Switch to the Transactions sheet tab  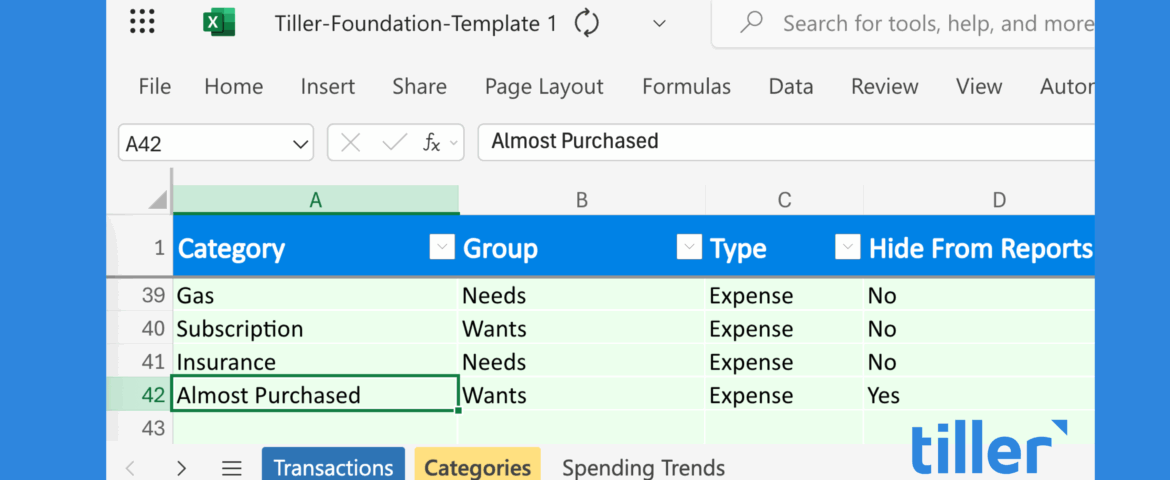point(333,466)
